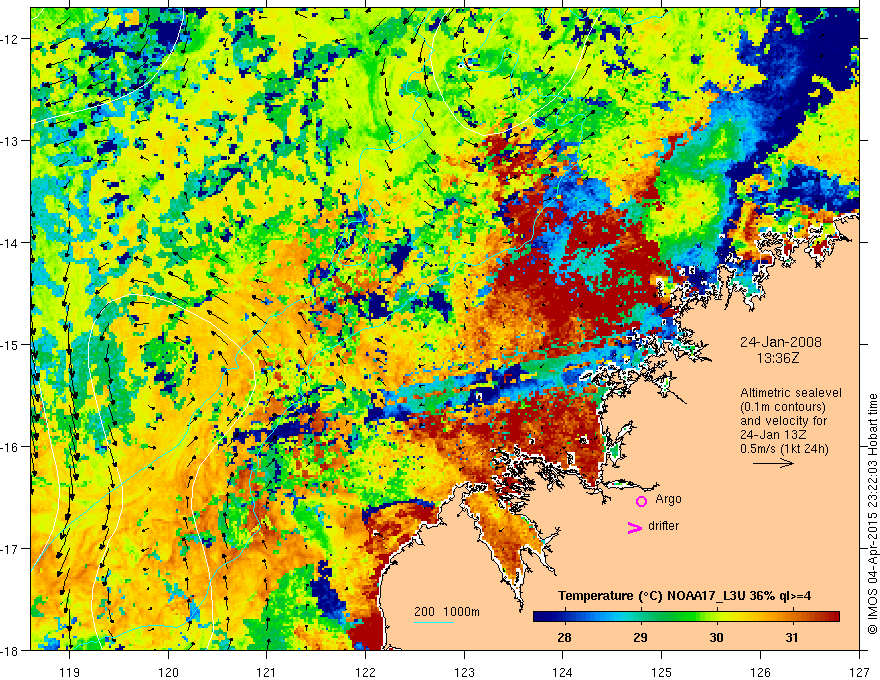Click the 30 label on the temperature scale
The height and width of the screenshot is (680, 880).
[716, 637]
